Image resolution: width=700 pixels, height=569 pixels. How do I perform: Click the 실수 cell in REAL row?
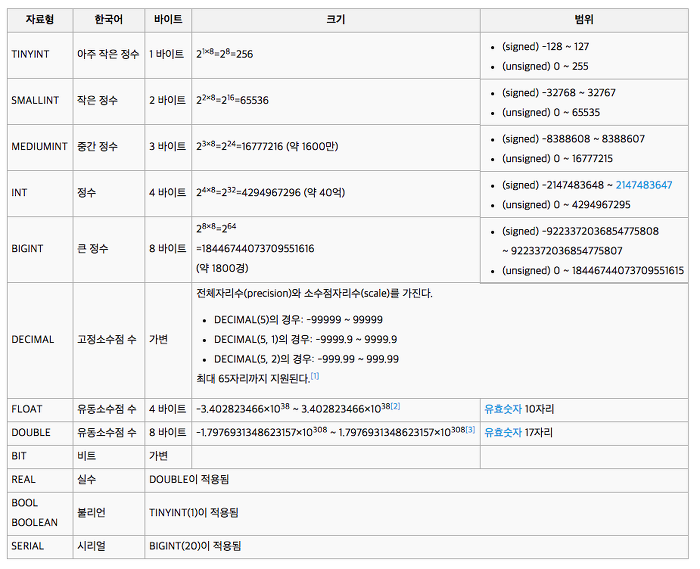point(108,480)
